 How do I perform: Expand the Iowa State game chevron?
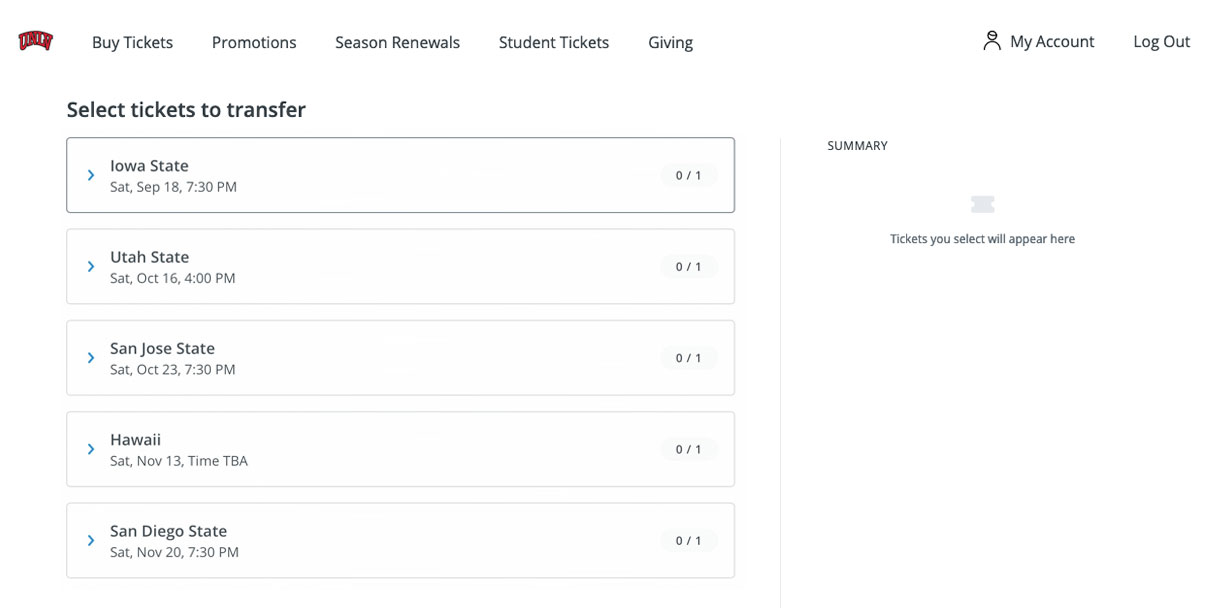(x=91, y=175)
